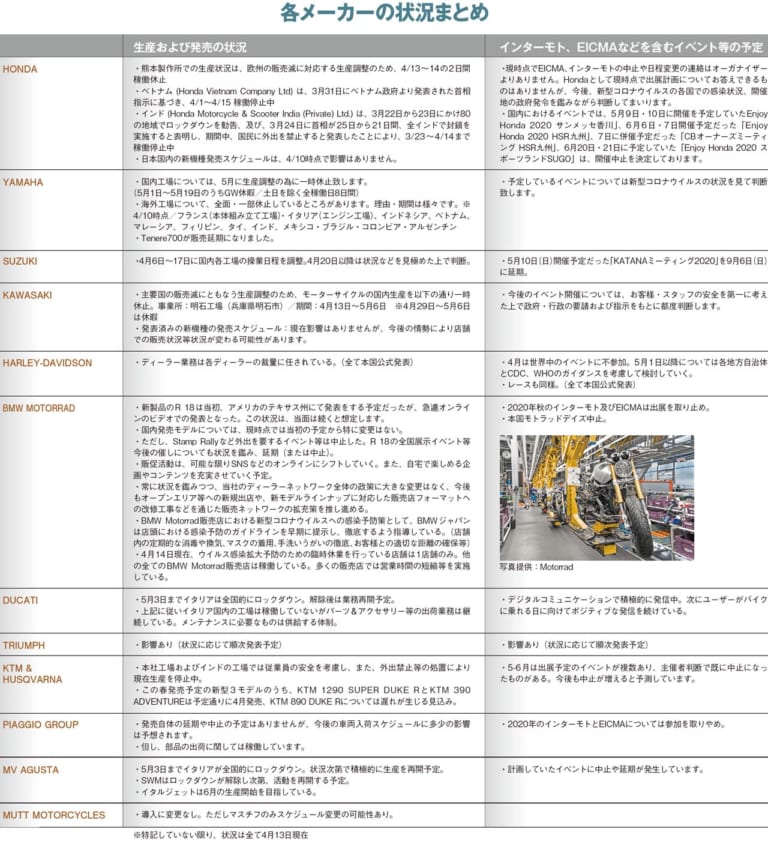
Task: Click the footnote ※特記していない限り、状況は全て4月13日現在
Action: click(221, 835)
